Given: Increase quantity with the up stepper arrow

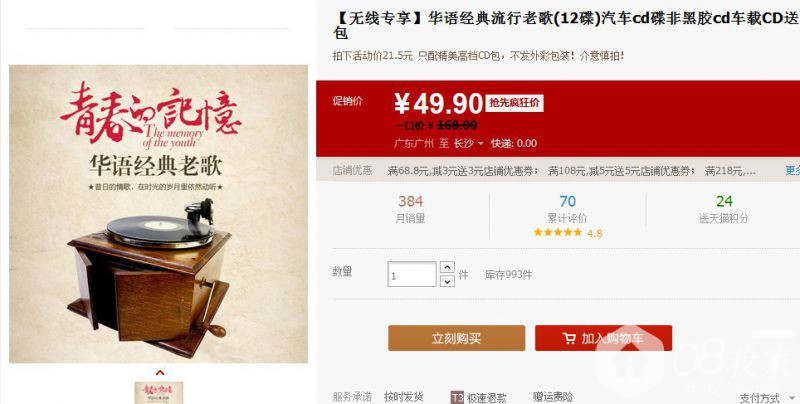Looking at the screenshot, I should (x=447, y=267).
